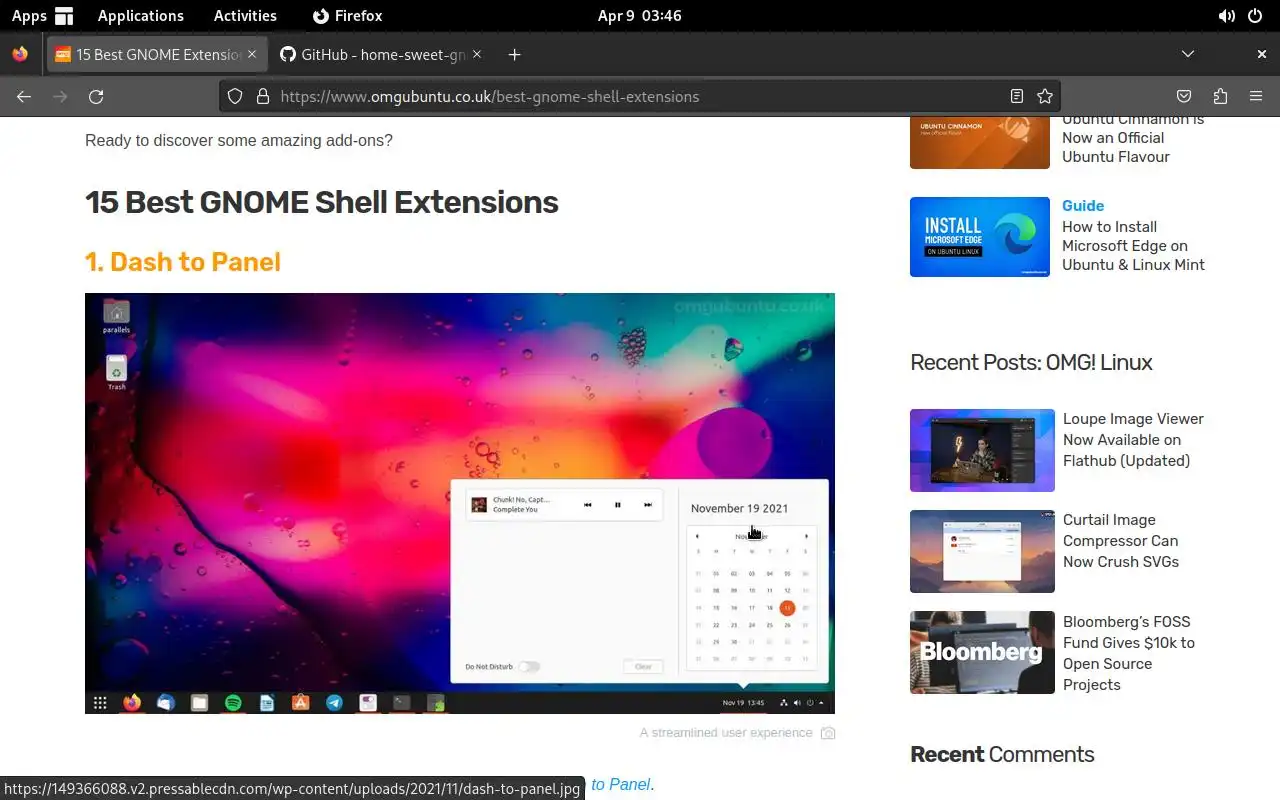Switch to the 15 Best GNOME Extensions tab
The width and height of the screenshot is (1280, 800).
tap(157, 55)
